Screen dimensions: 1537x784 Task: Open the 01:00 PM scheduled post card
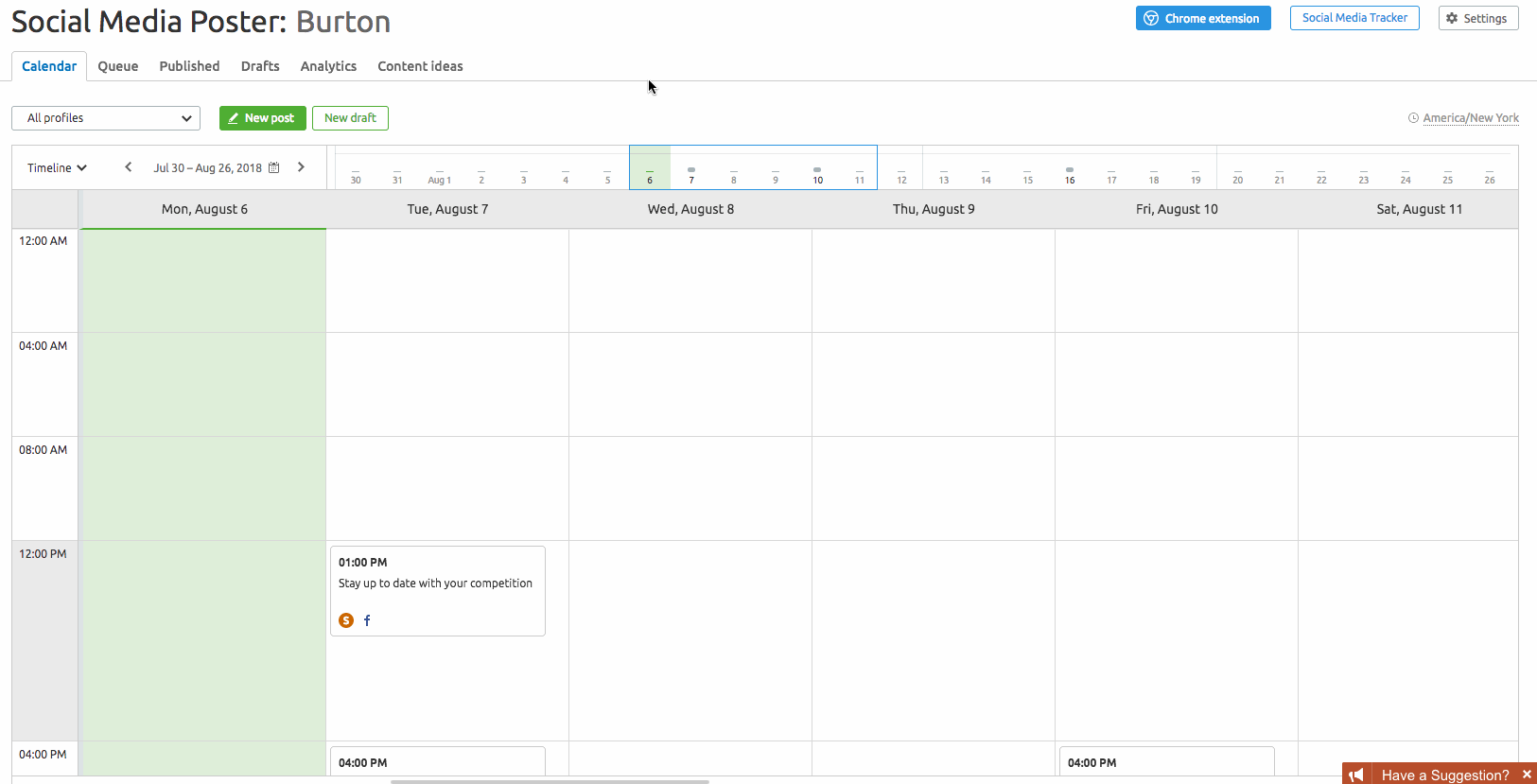pyautogui.click(x=438, y=591)
